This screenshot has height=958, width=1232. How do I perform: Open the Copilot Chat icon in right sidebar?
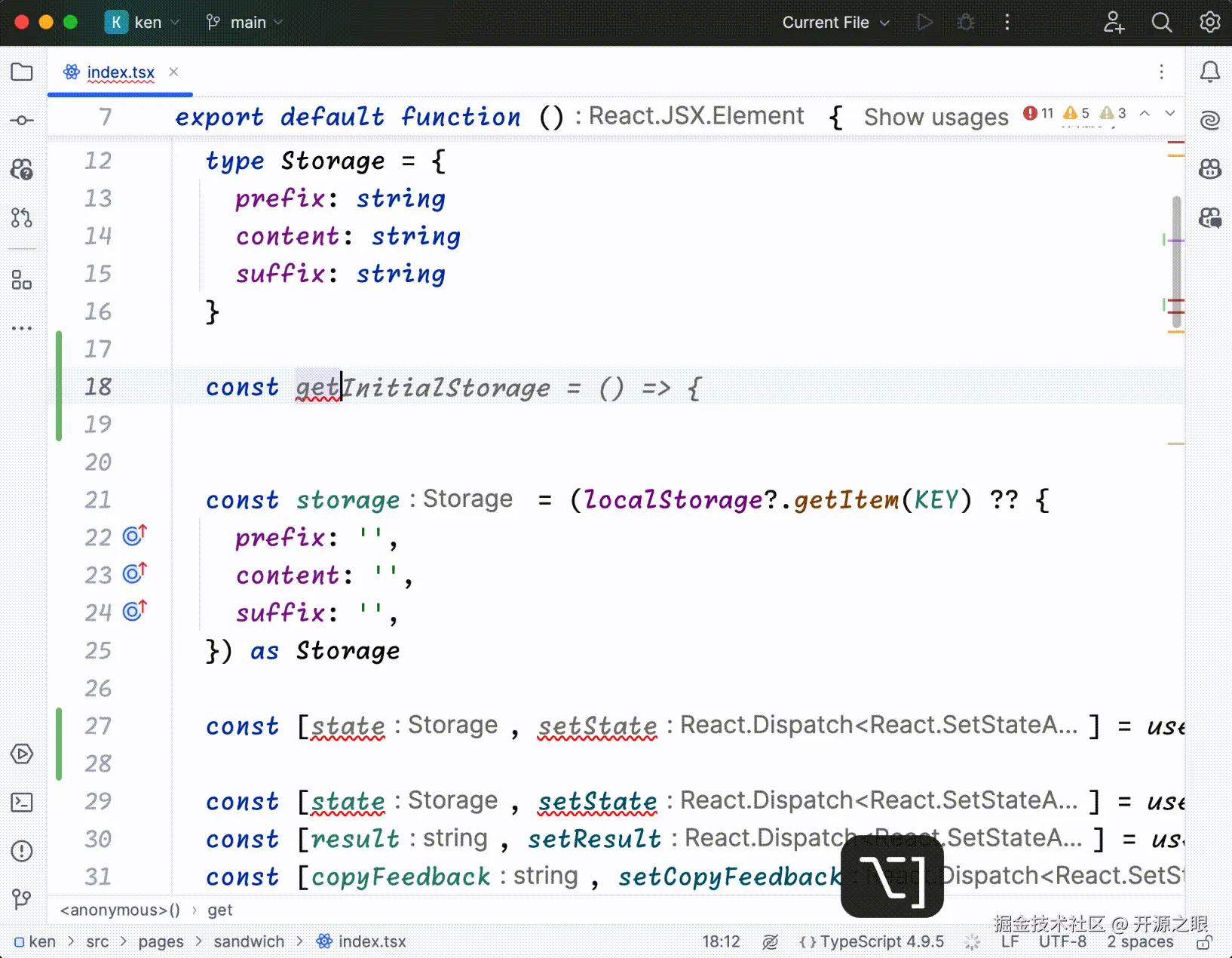[1210, 218]
